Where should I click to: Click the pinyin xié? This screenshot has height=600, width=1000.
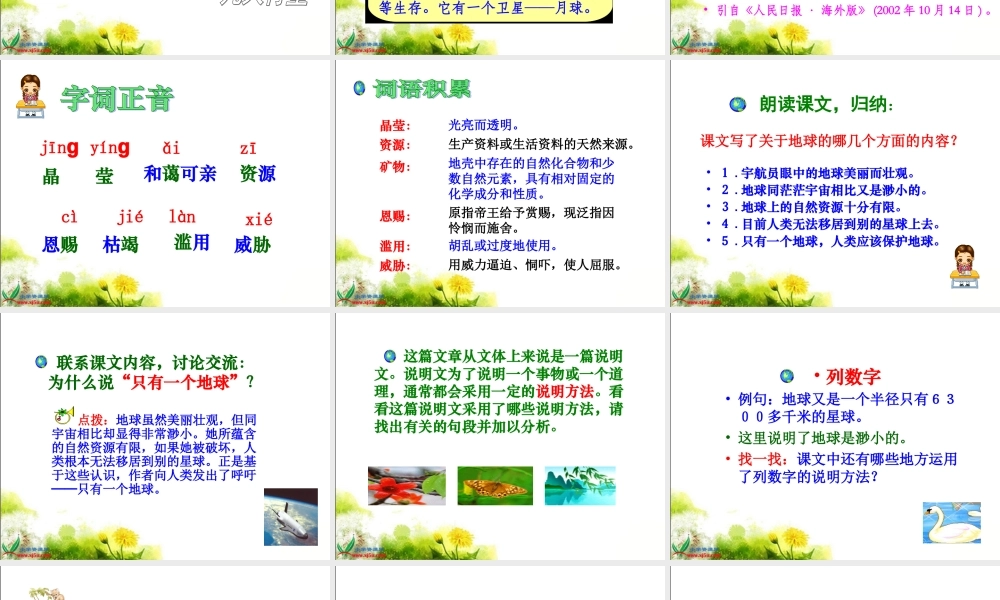tap(259, 219)
